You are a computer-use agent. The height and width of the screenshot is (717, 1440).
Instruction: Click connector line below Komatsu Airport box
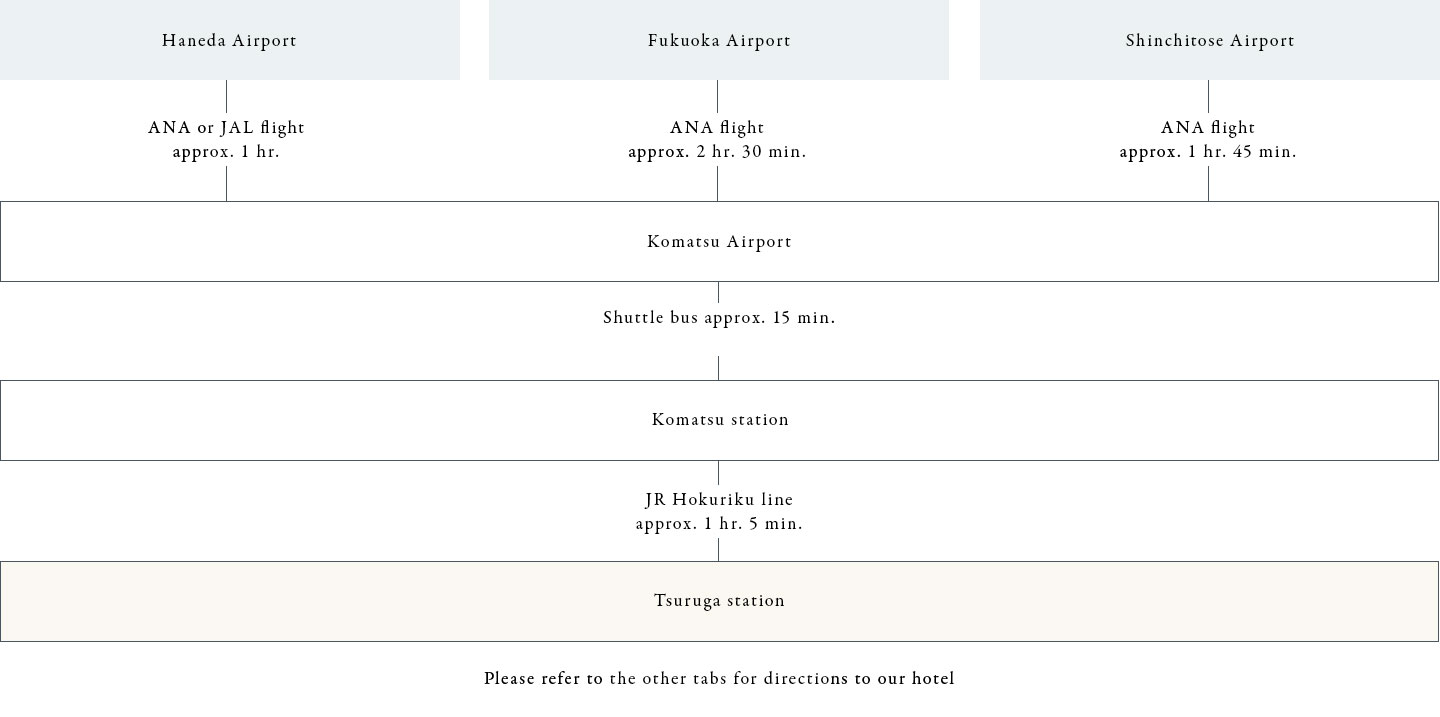(718, 292)
